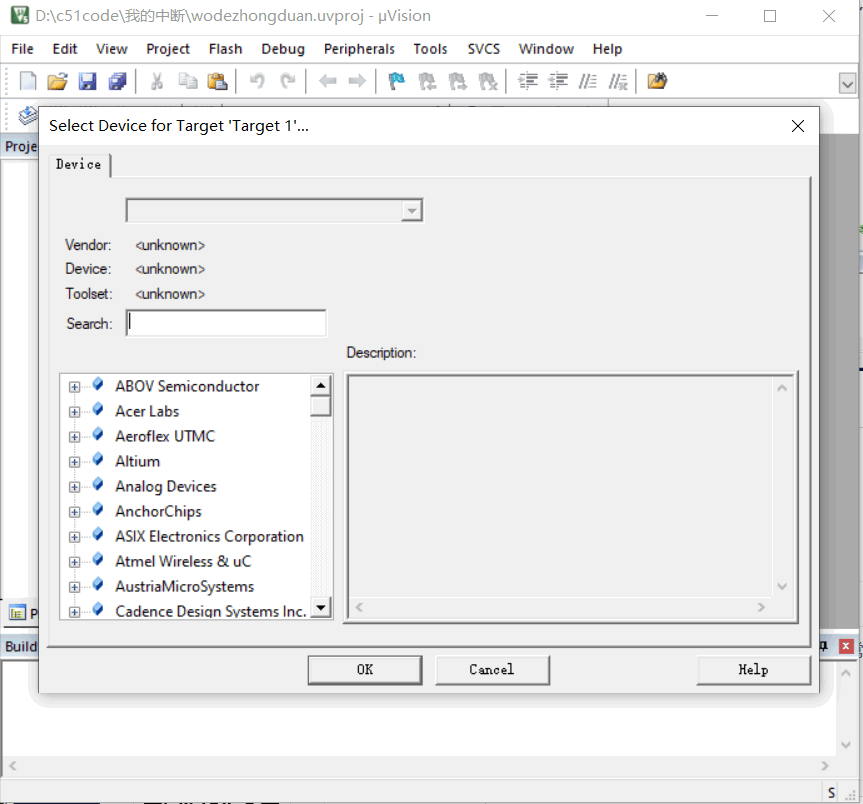Expand the Aeroflex UTMC node
The width and height of the screenshot is (863, 804).
coord(74,437)
